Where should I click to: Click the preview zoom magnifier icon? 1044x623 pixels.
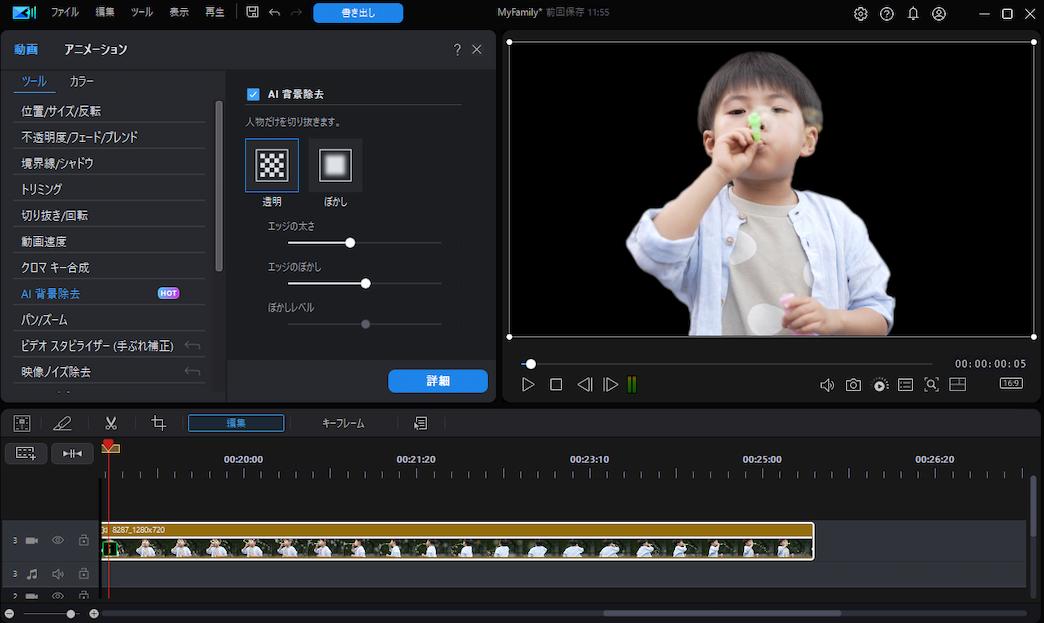[931, 384]
